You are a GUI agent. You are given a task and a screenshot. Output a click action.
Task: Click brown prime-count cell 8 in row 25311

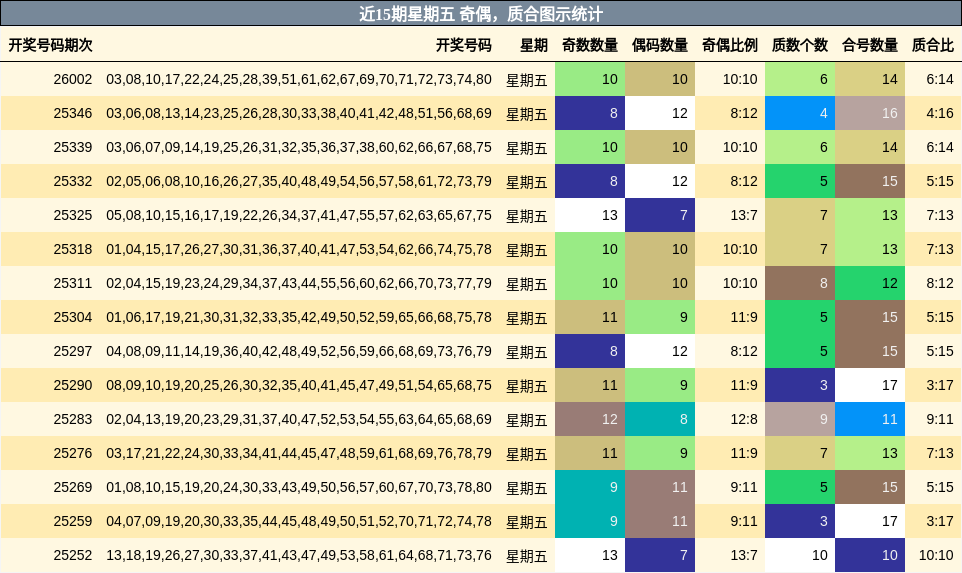click(799, 283)
